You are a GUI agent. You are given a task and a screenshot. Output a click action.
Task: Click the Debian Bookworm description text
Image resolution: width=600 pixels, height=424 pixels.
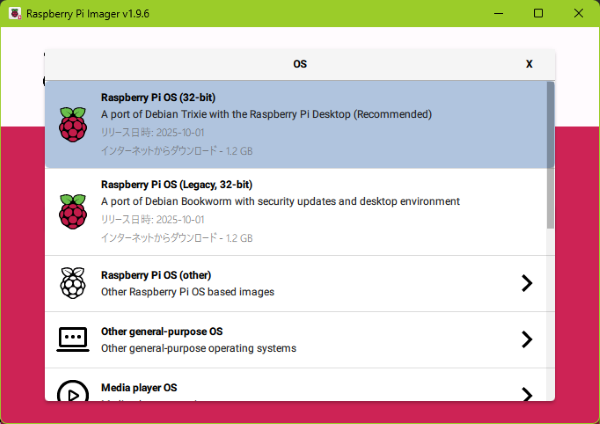pos(280,201)
